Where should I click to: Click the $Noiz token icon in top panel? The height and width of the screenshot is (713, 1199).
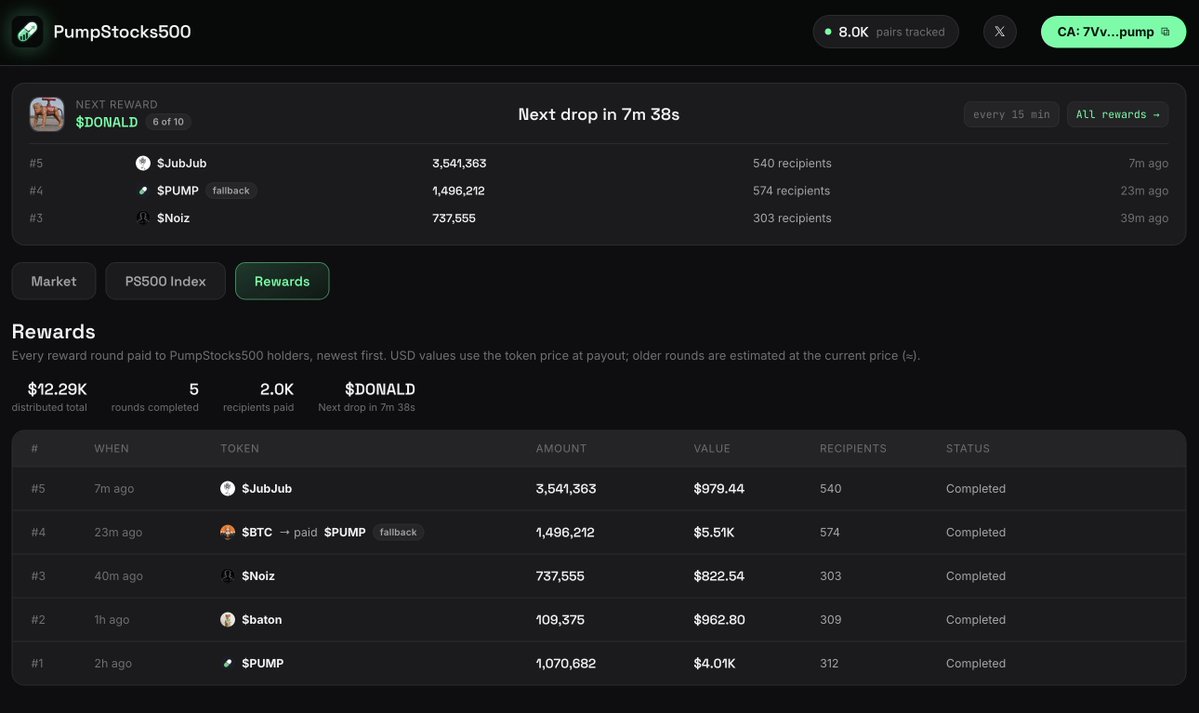(143, 218)
